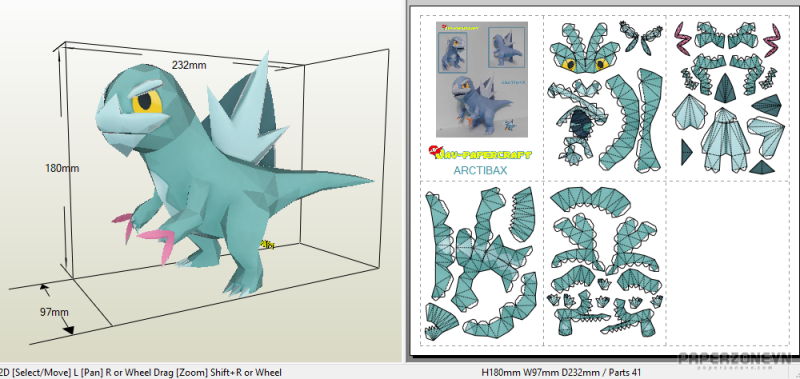Select the right pink claw pattern piece

pos(772,39)
